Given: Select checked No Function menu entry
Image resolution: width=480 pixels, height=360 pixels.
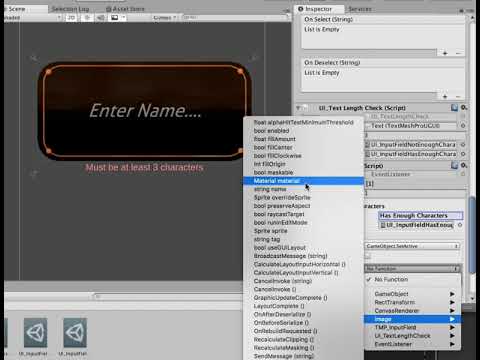Looking at the screenshot, I should click(412, 279).
